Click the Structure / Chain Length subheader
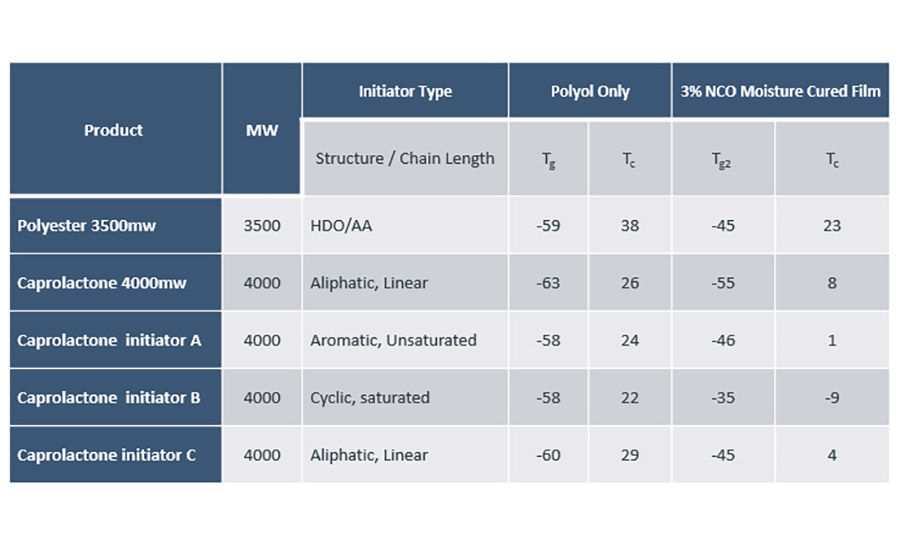Screen dimensions: 900x550 click(405, 158)
